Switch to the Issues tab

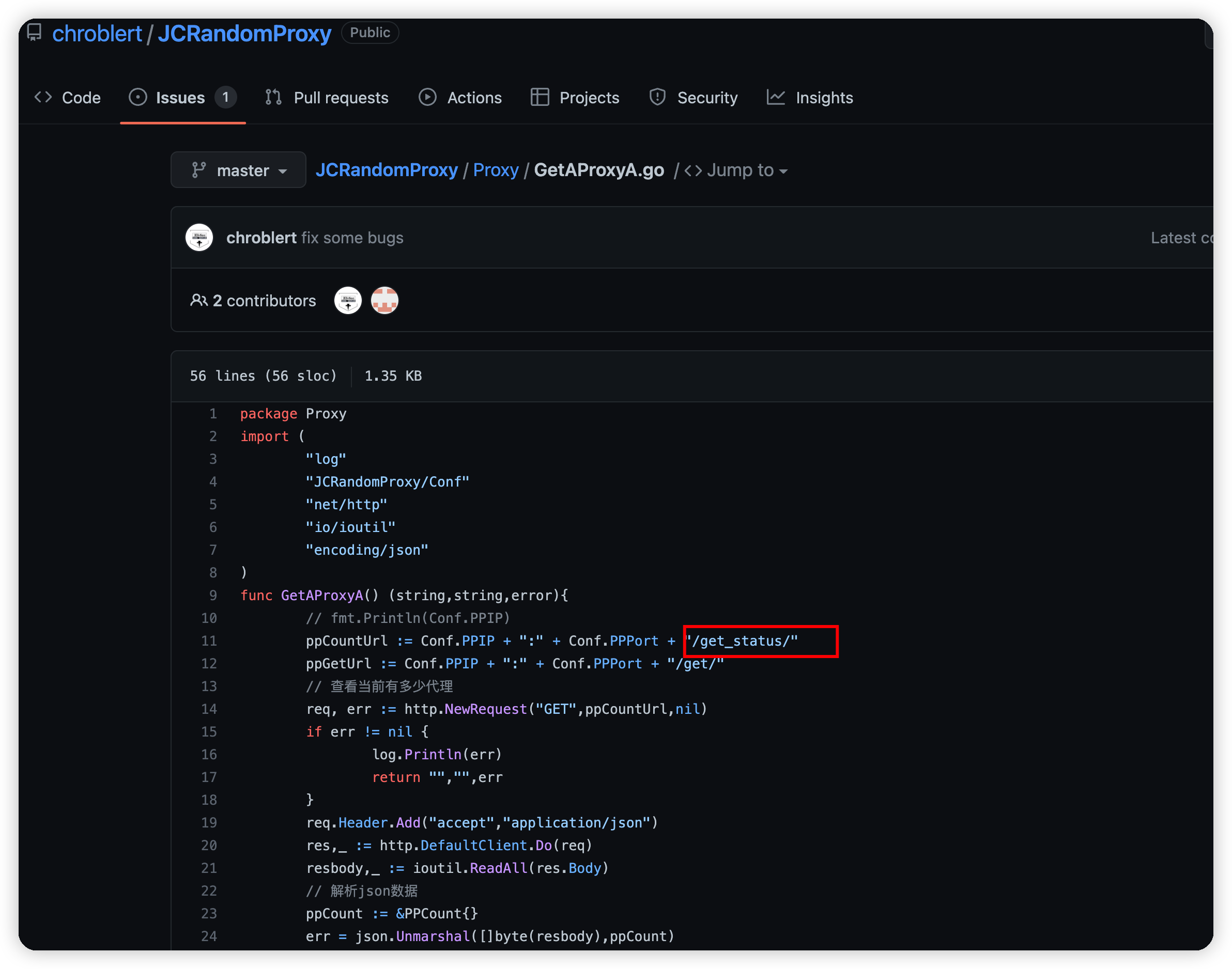(179, 97)
